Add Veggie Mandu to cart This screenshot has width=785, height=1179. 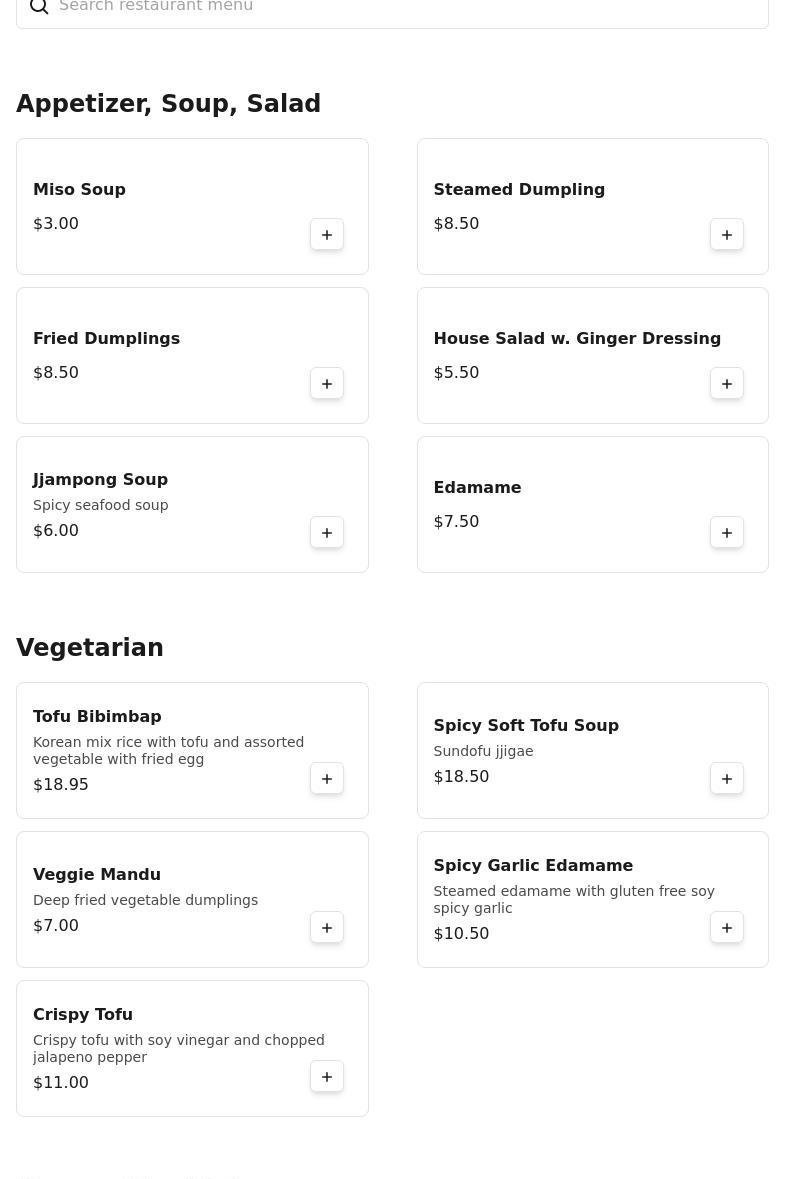(x=327, y=928)
